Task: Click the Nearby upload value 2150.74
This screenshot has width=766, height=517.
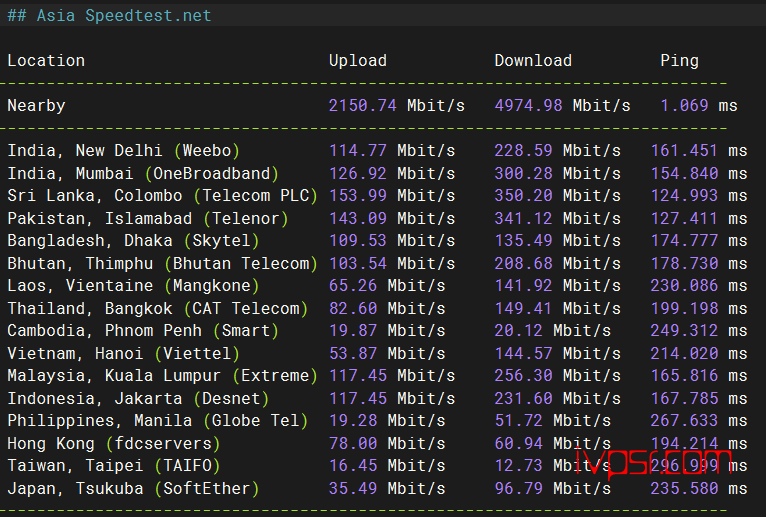Action: click(362, 106)
